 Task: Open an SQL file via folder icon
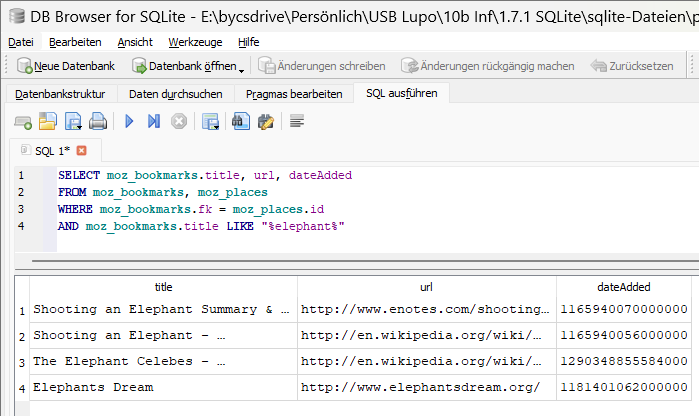click(x=48, y=121)
